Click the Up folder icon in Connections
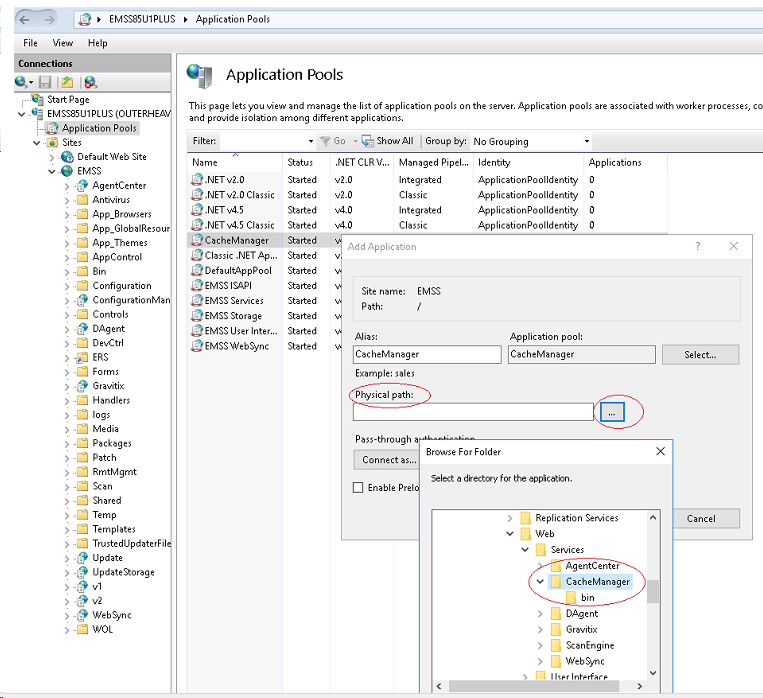 67,82
